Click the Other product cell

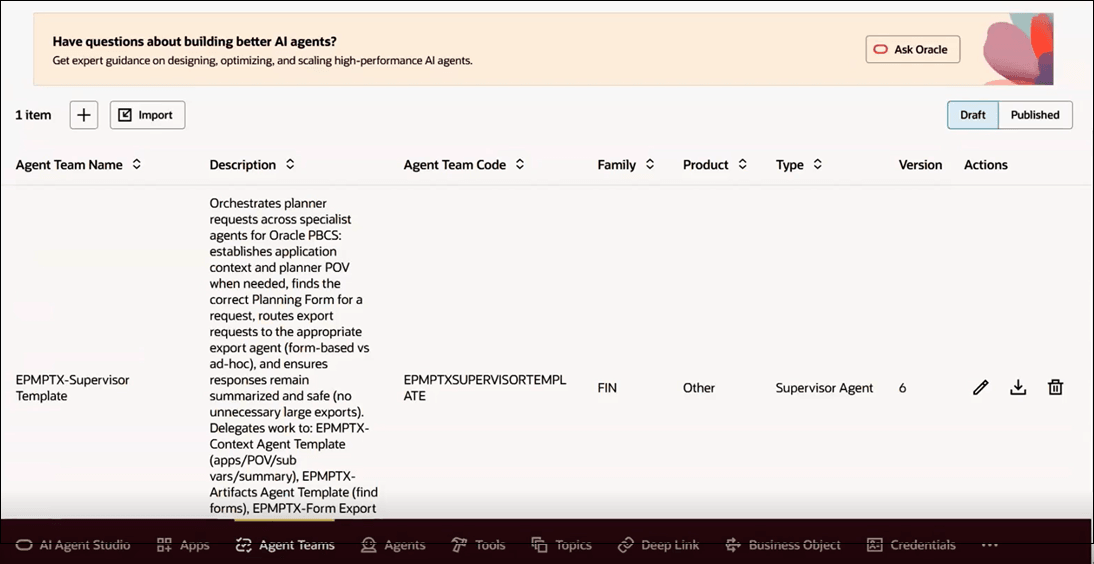coord(699,388)
